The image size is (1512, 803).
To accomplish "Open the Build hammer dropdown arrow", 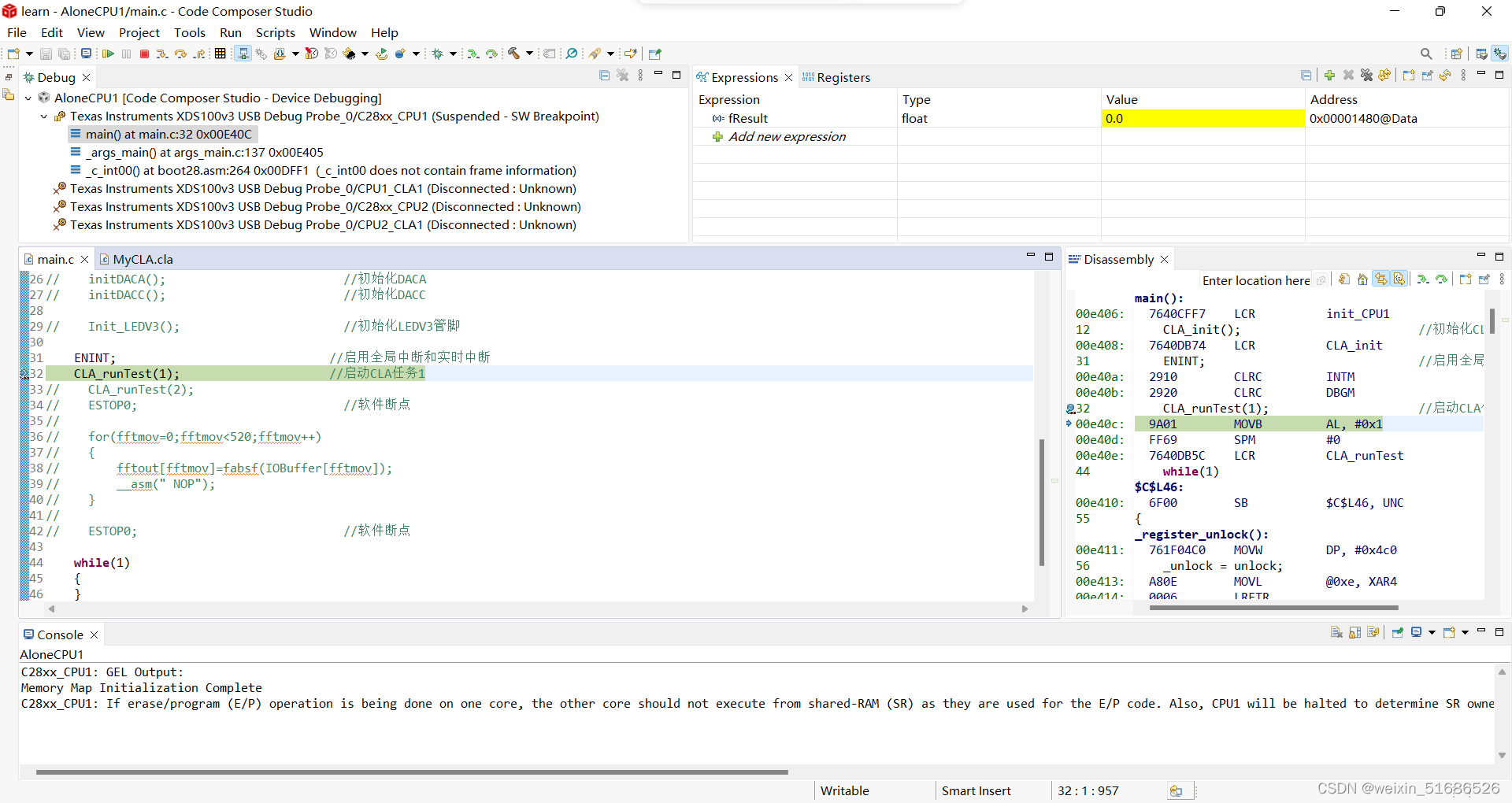I will coord(529,54).
